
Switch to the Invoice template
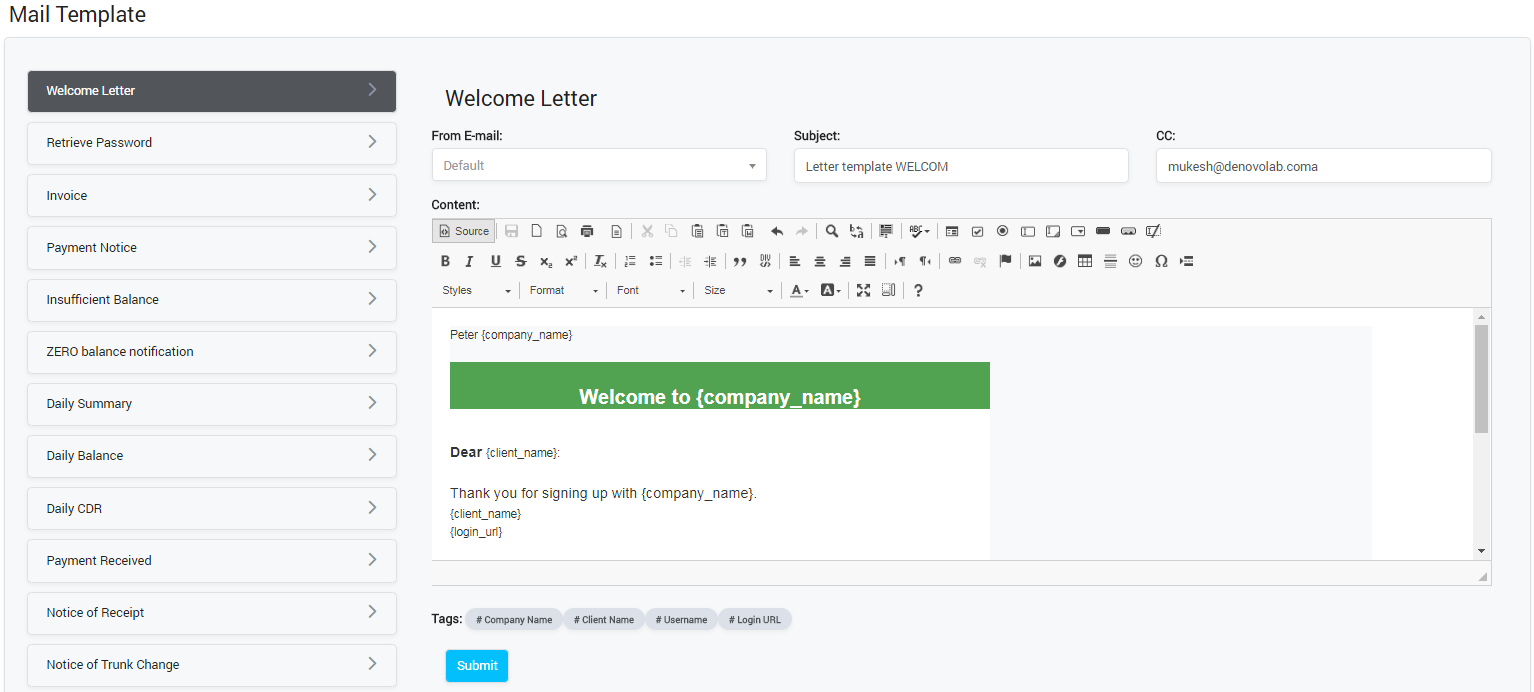tap(211, 195)
